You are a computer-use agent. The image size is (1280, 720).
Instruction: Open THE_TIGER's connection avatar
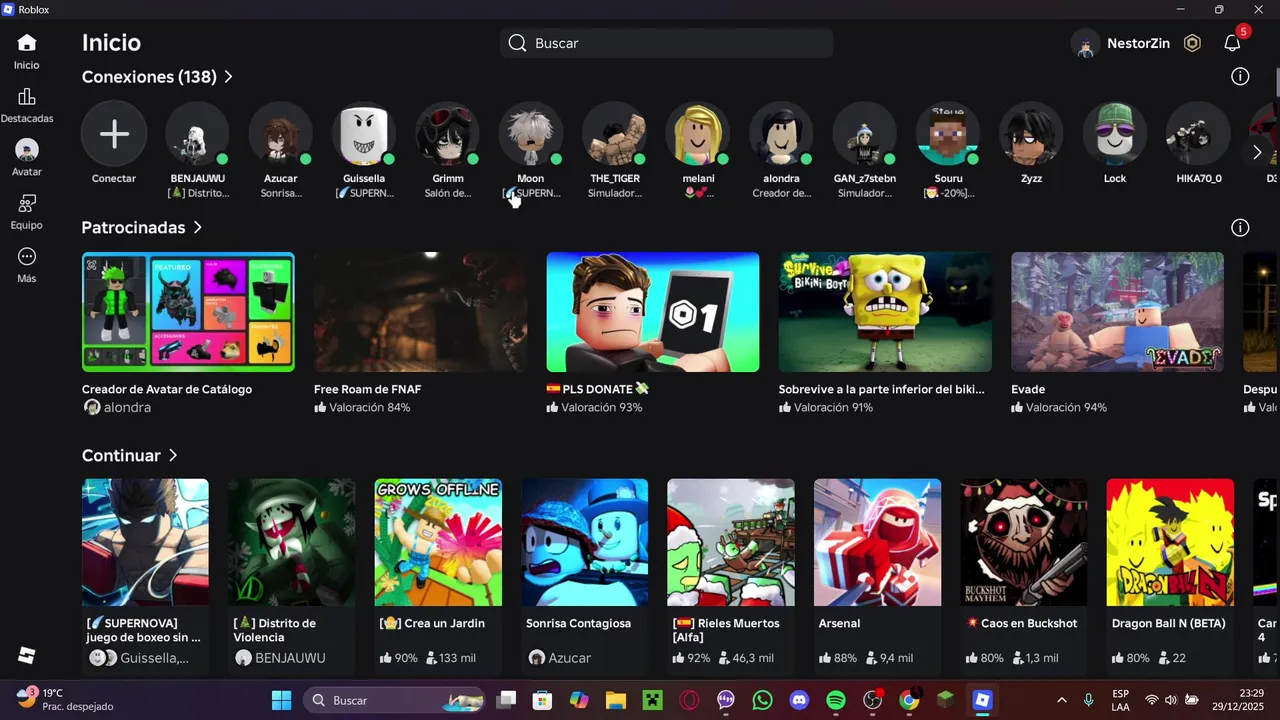pos(614,134)
